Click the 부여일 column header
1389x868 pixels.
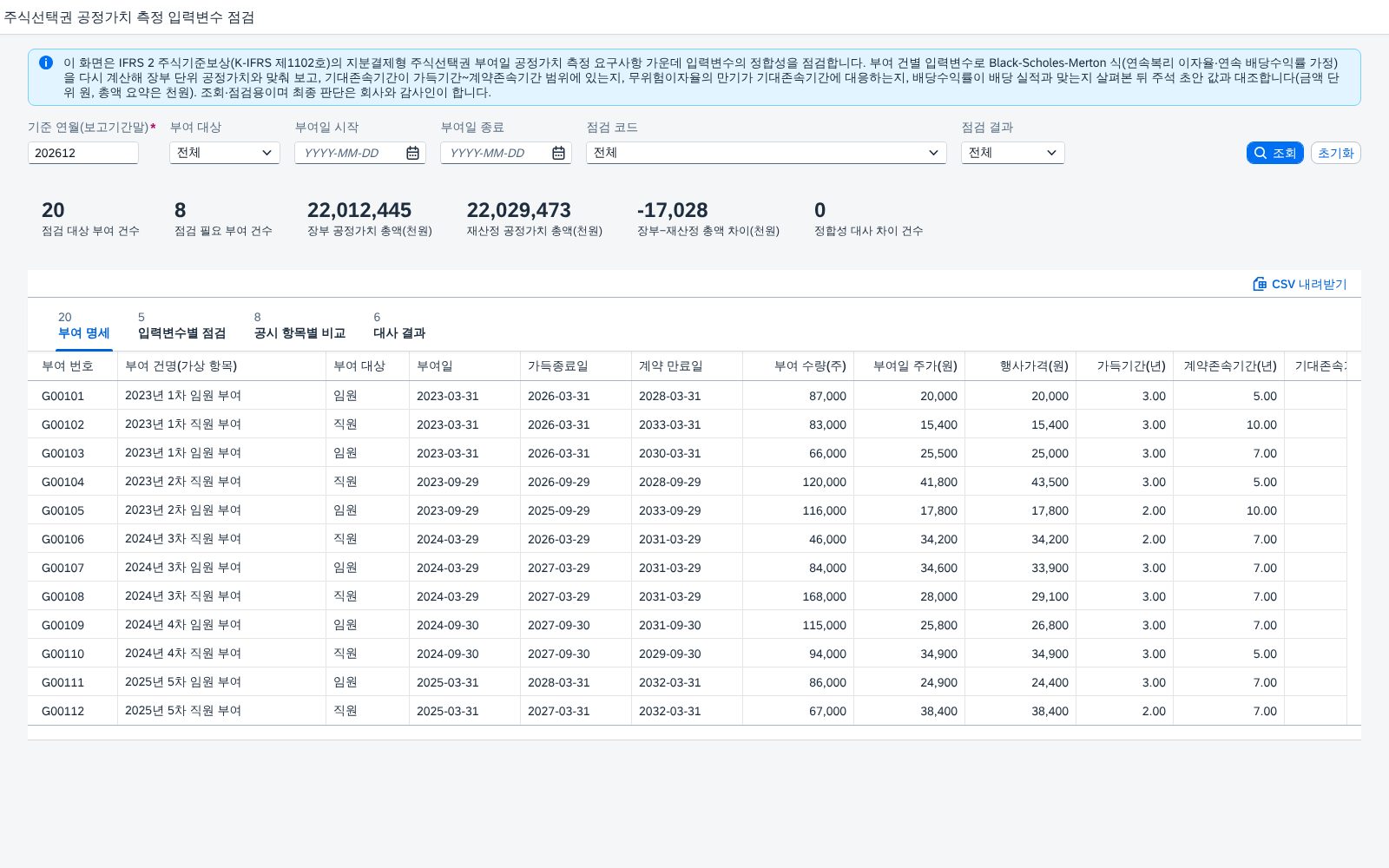[x=465, y=366]
